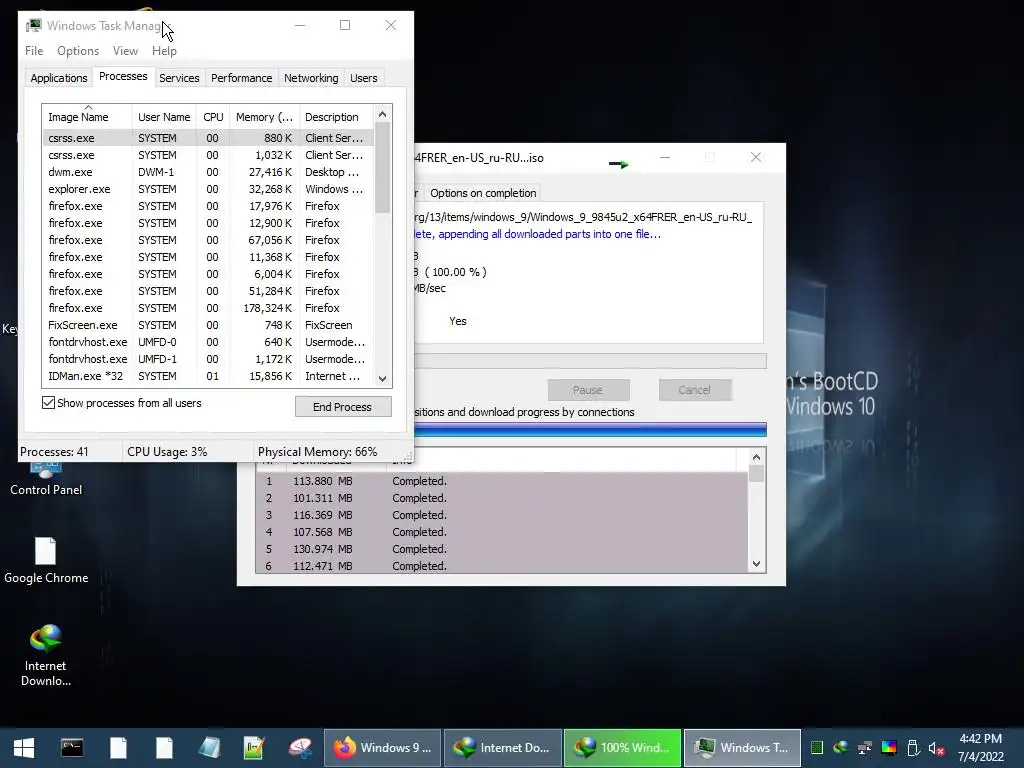The height and width of the screenshot is (768, 1024).
Task: Click the taskbar clock 4:42 PM
Action: [x=980, y=739]
